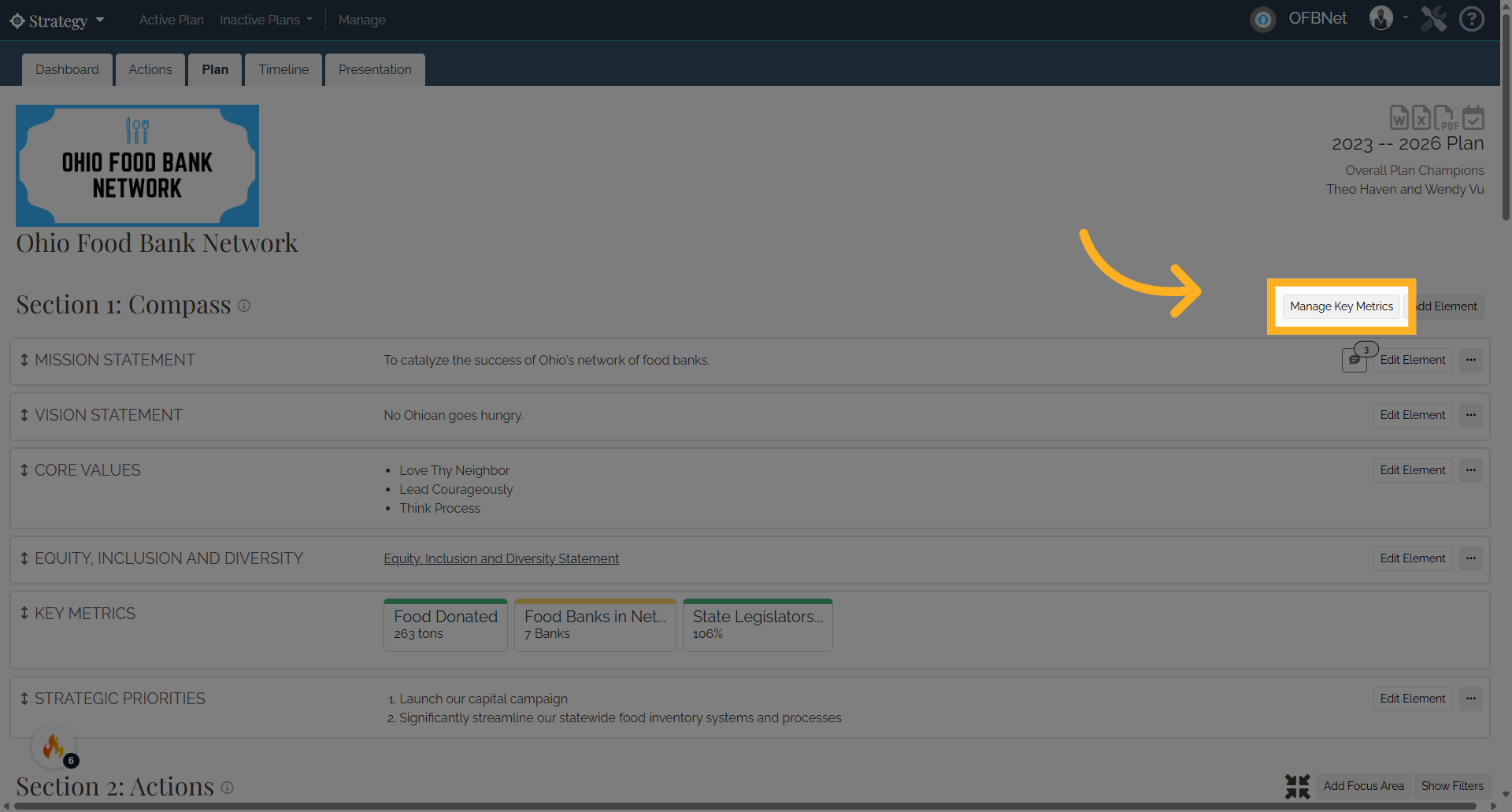Export the plan as Word document

click(x=1399, y=117)
